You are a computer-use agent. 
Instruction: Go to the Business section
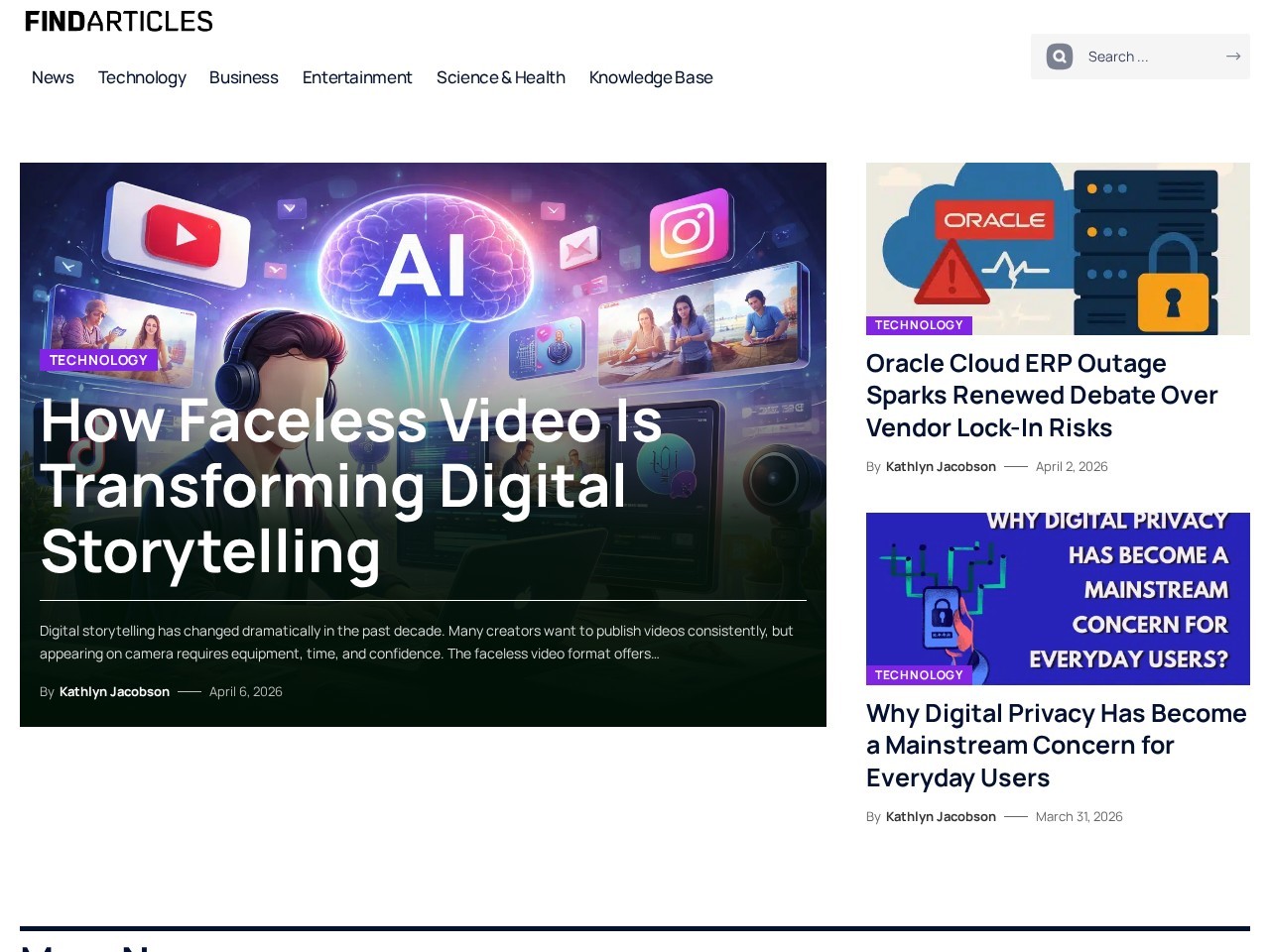pyautogui.click(x=243, y=77)
